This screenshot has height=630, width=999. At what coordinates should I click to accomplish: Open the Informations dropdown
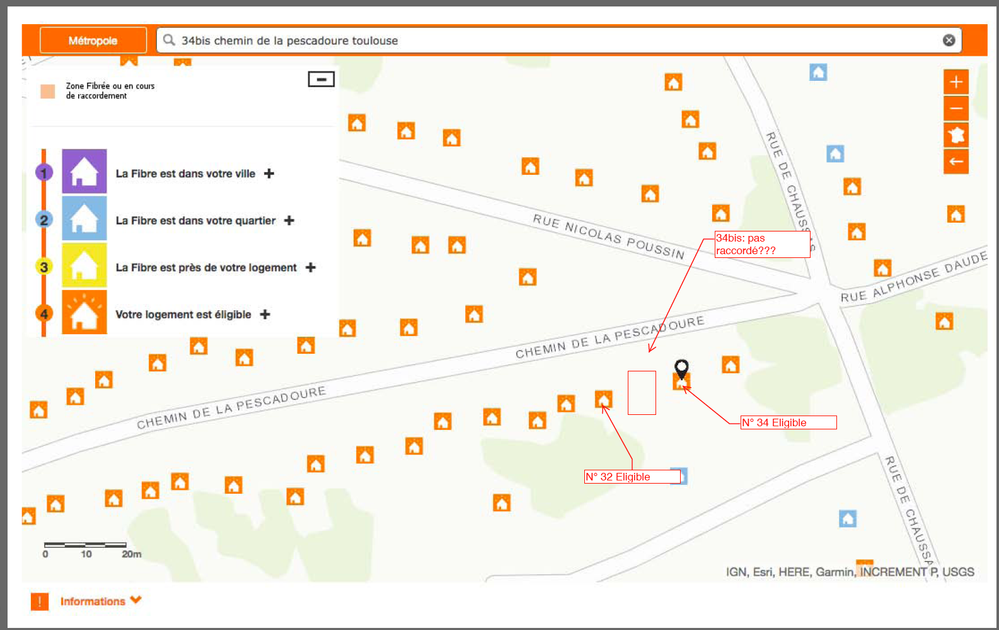[136, 601]
